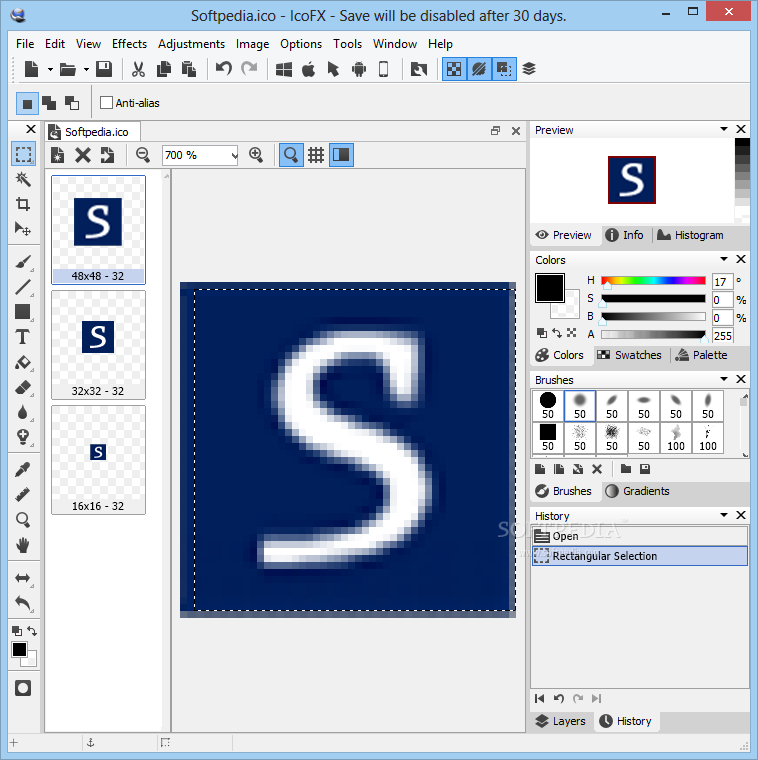Image resolution: width=758 pixels, height=760 pixels.
Task: Select the Dodge lightbulb tool
Action: coord(23,437)
